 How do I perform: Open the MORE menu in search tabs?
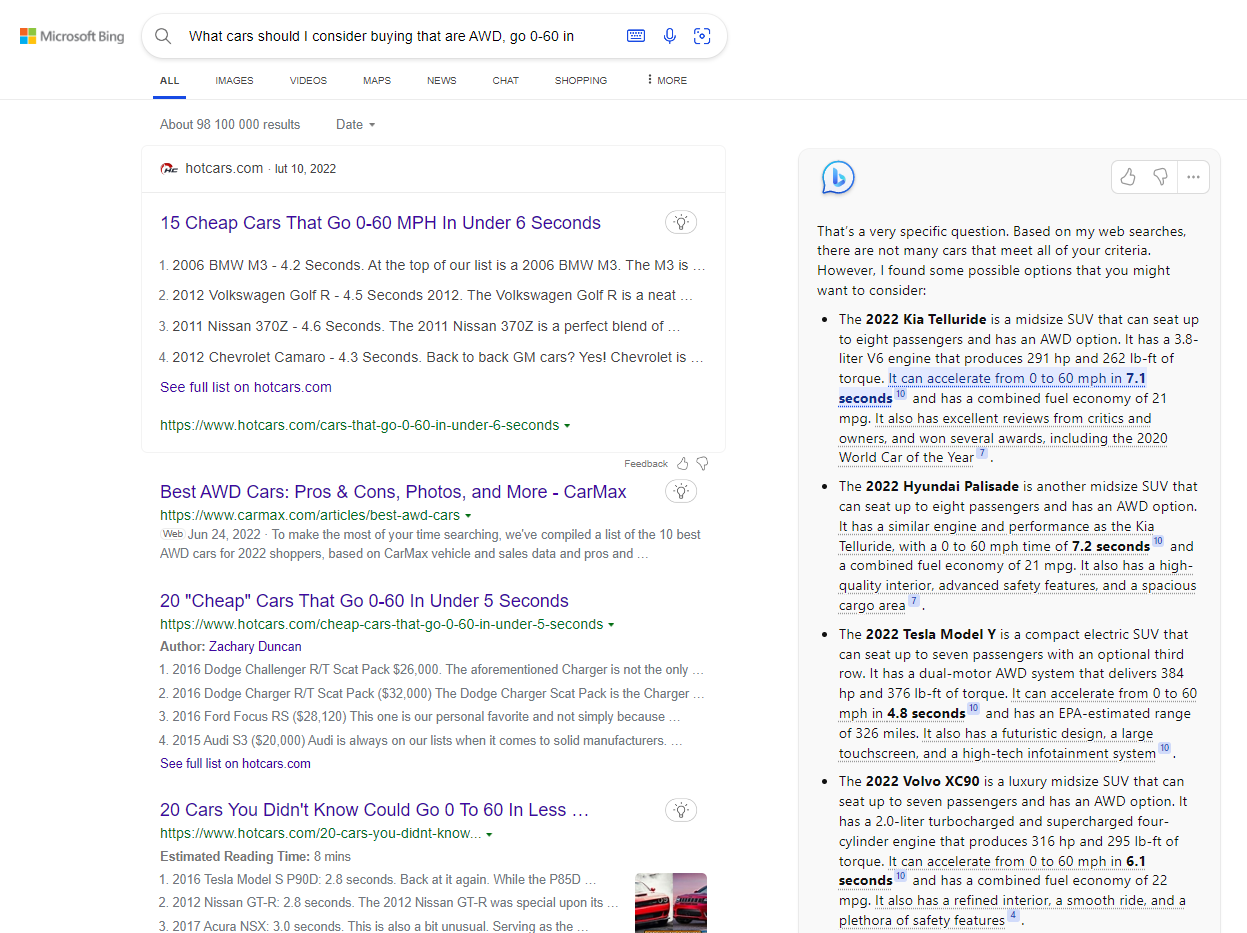[x=666, y=80]
